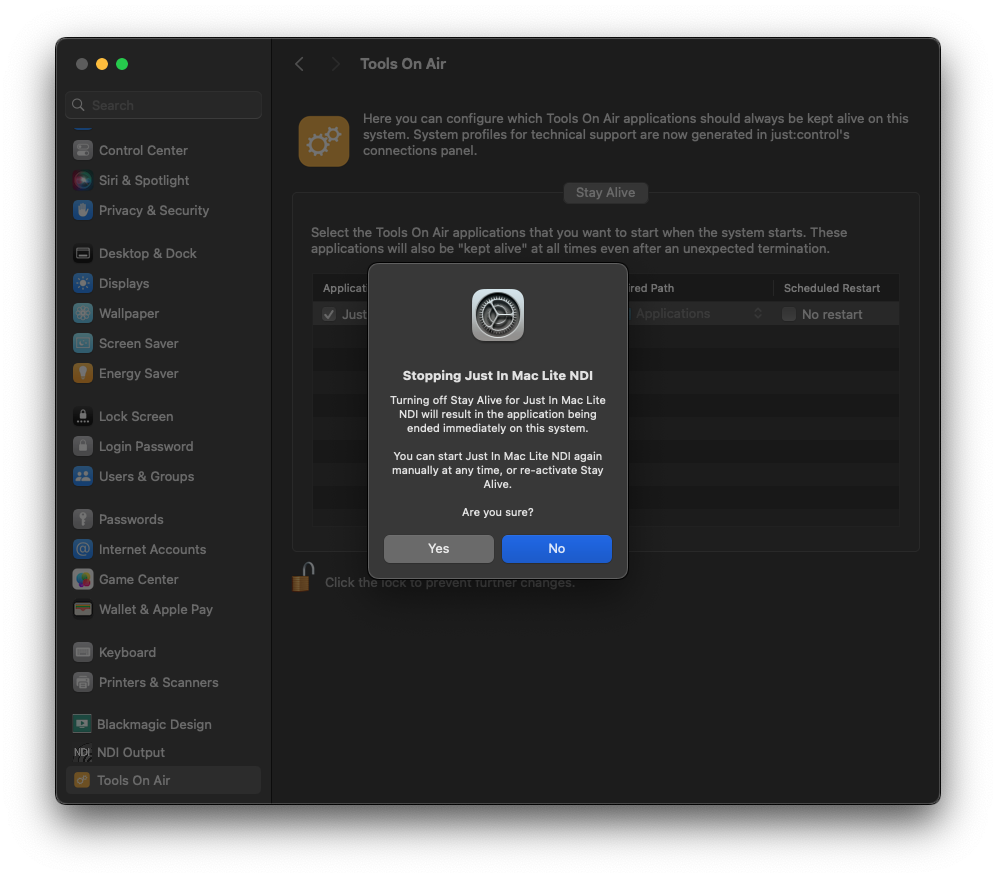Focus the Search field
The height and width of the screenshot is (878, 996).
[163, 105]
